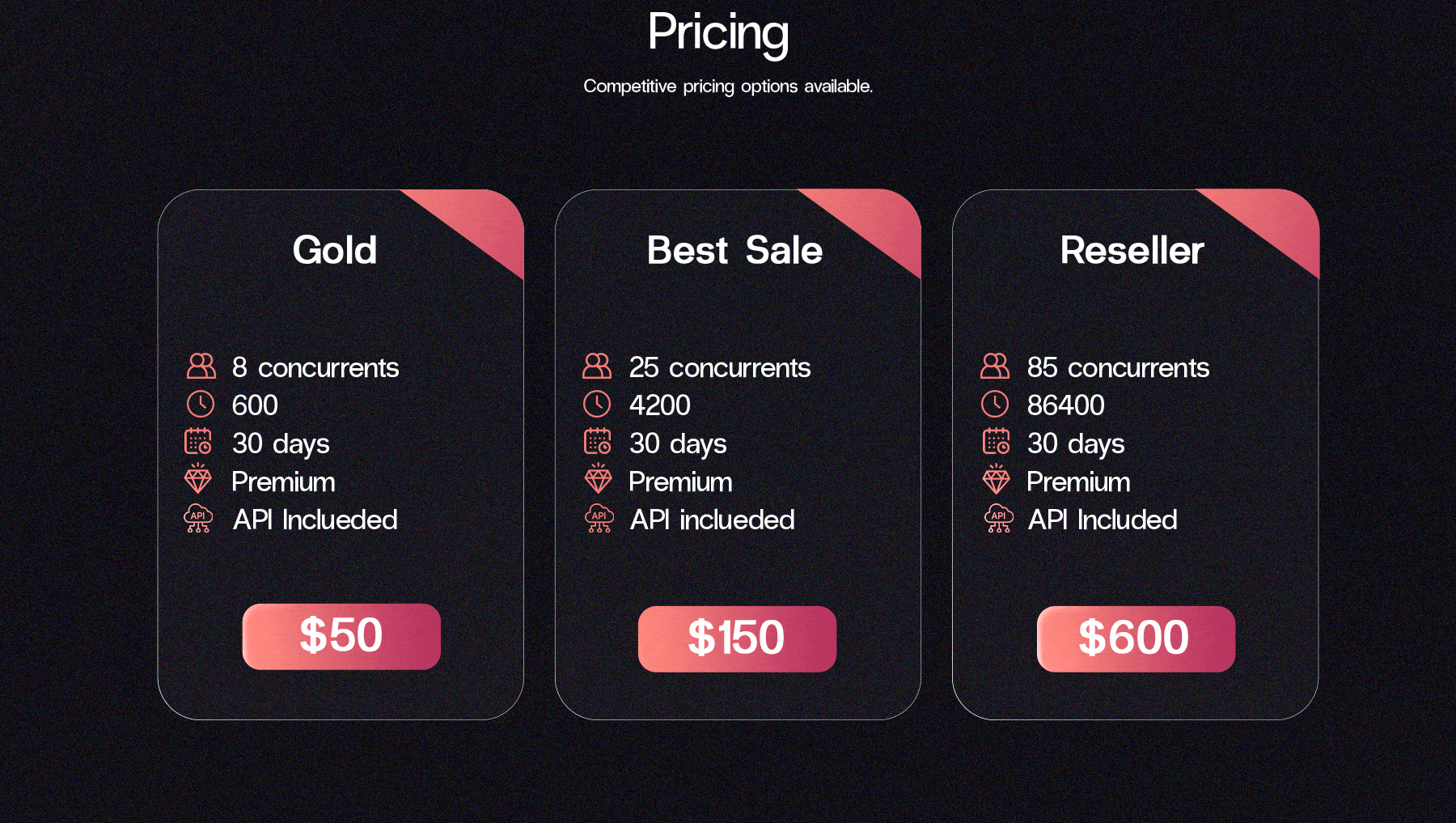Click the API cloud icon in Gold plan

198,518
